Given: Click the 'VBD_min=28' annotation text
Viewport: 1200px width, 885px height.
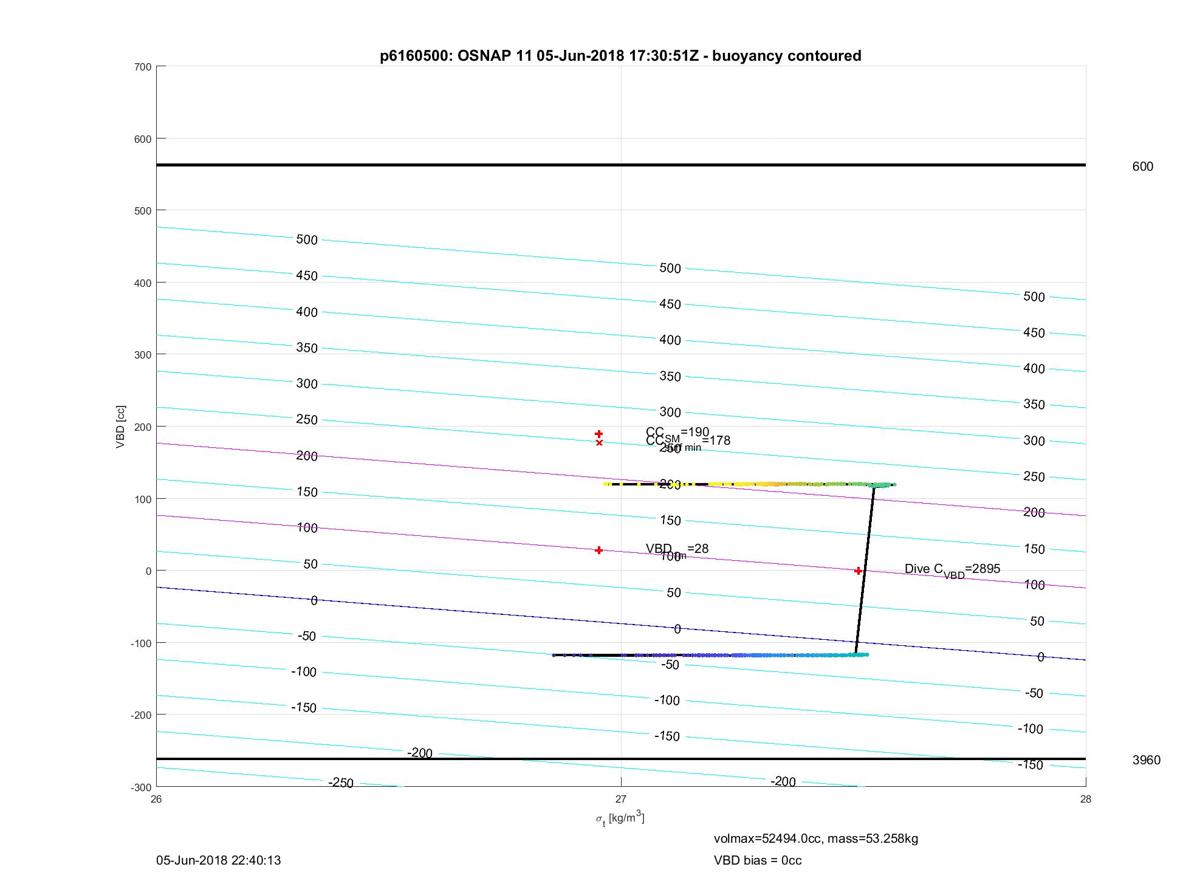Looking at the screenshot, I should click(677, 549).
